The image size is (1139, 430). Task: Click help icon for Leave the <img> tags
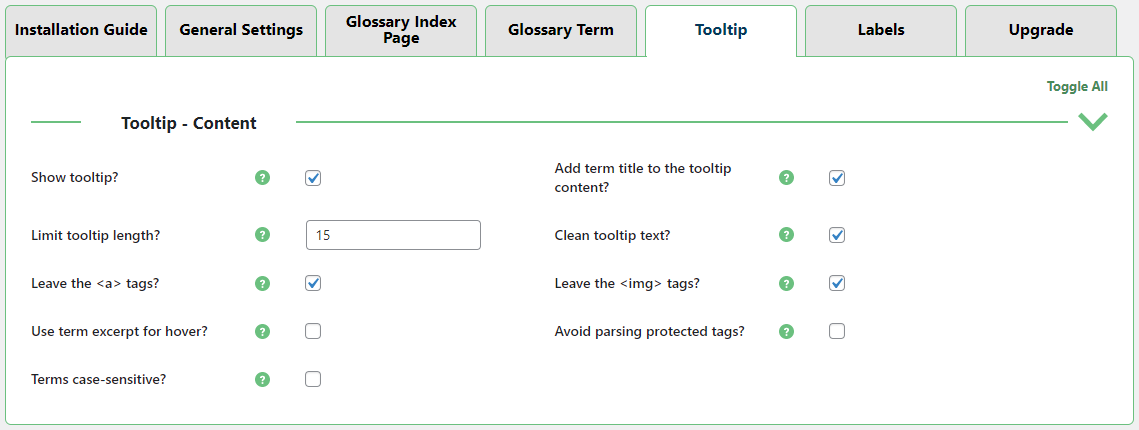[786, 283]
